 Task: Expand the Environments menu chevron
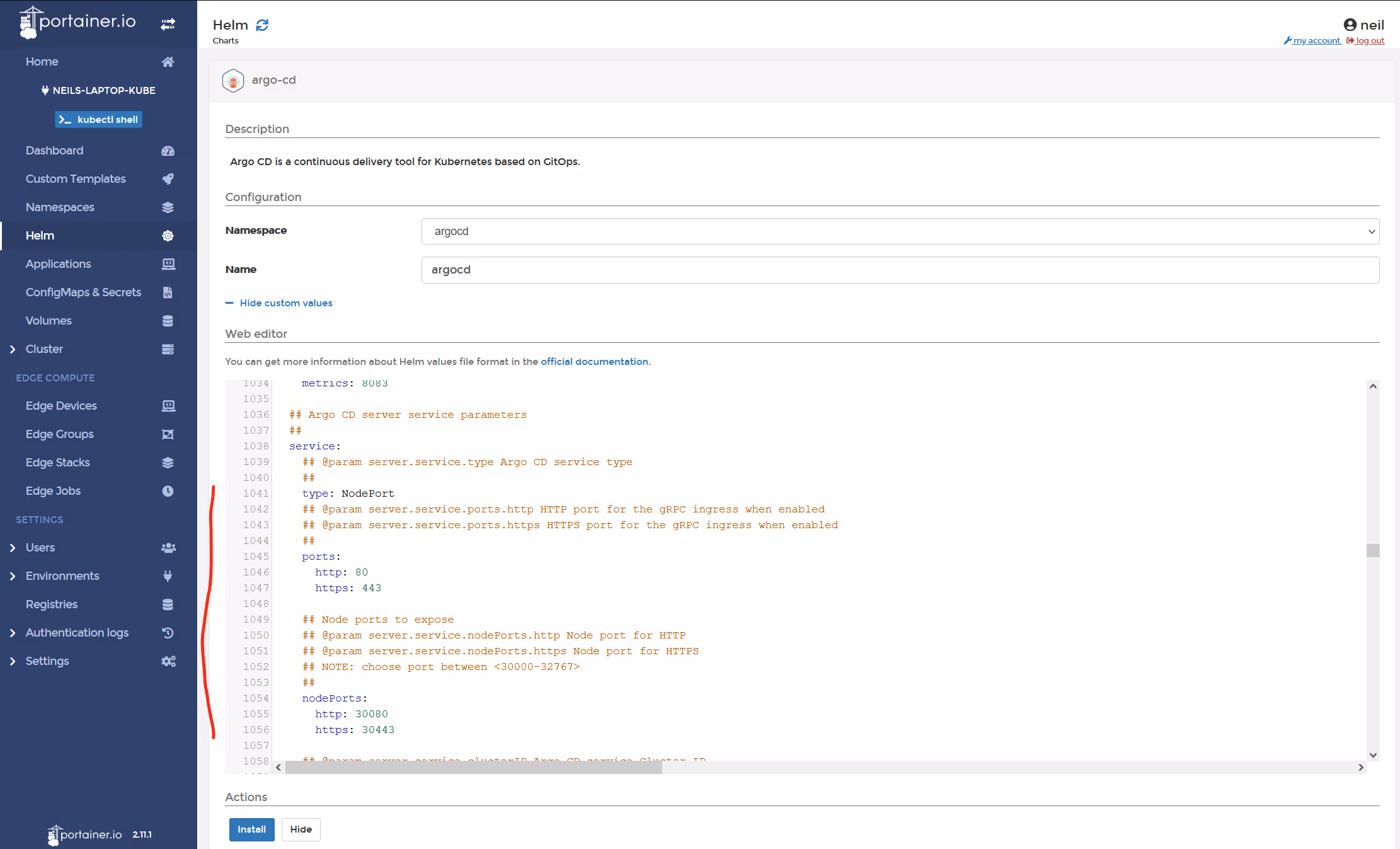(x=13, y=576)
